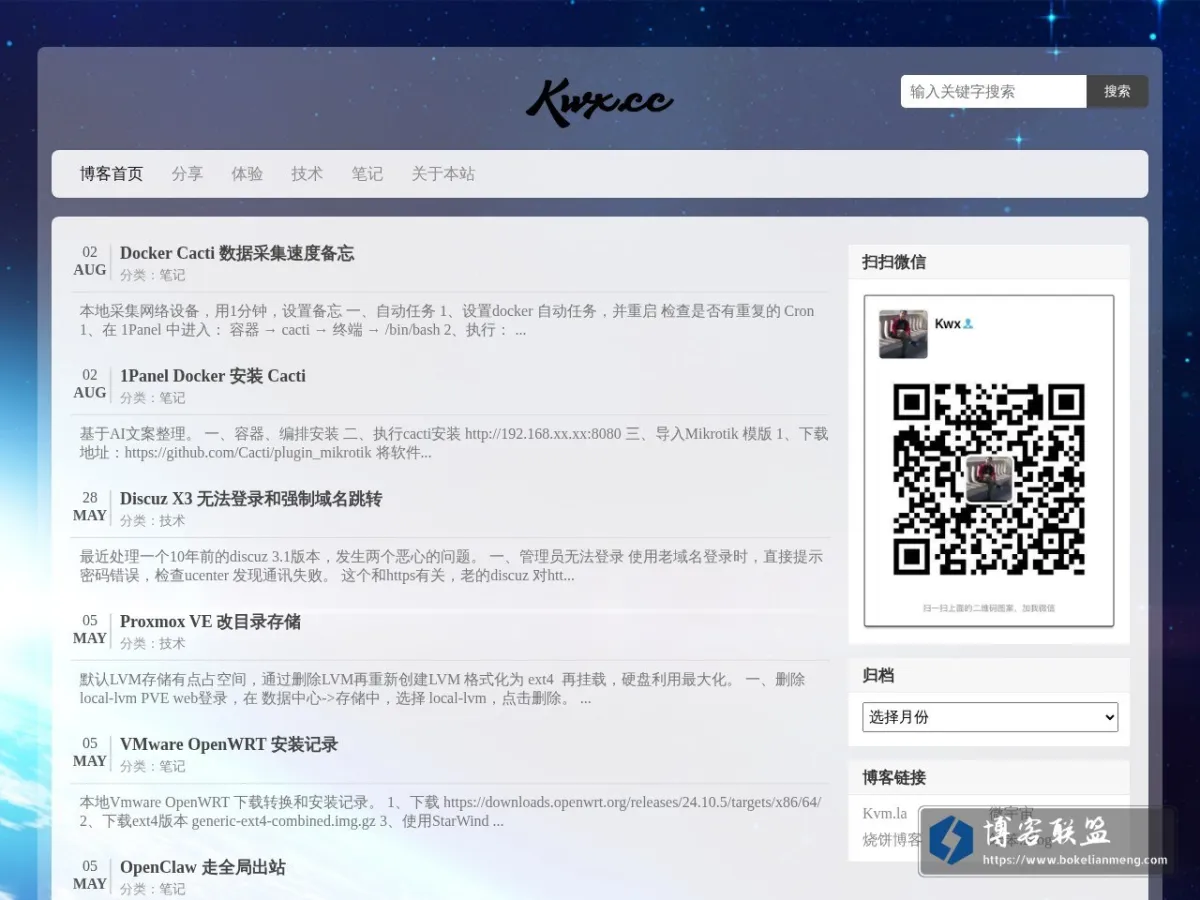Viewport: 1200px width, 900px height.
Task: Click the 'Kwx' name in WeChat card
Action: (947, 323)
